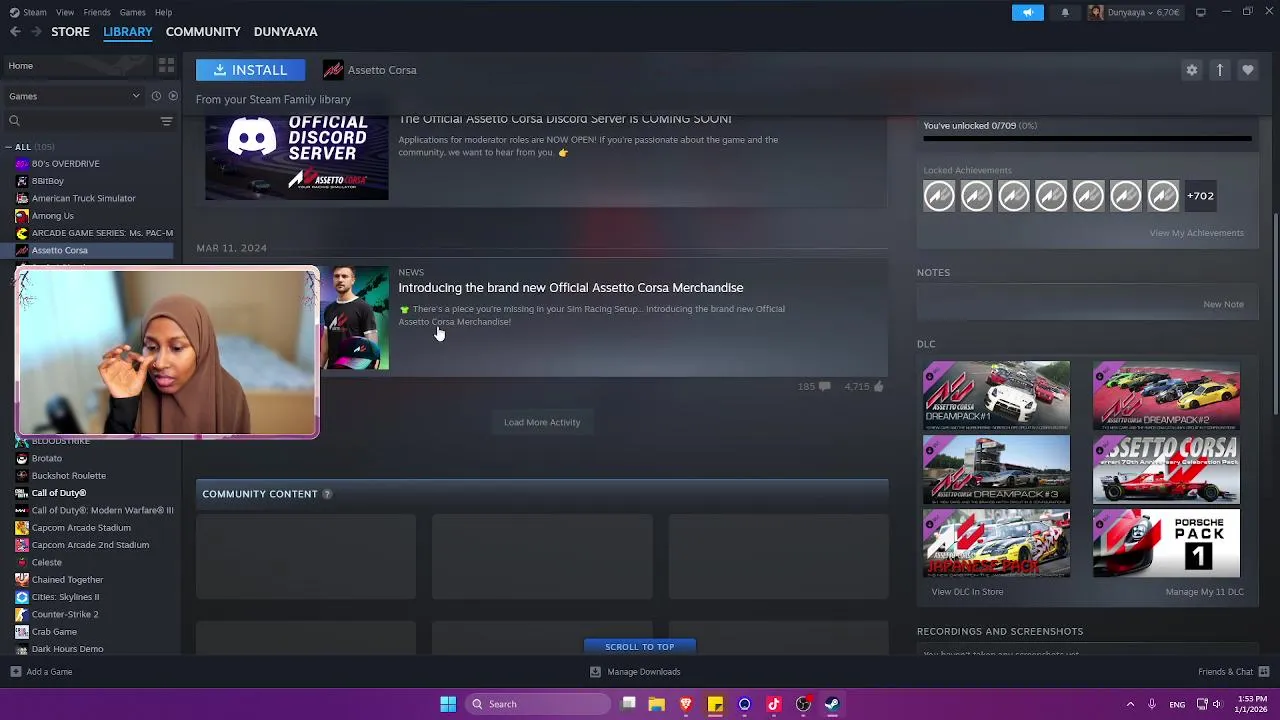Screen dimensions: 1280x720
Task: Click Load More Activity
Action: click(x=542, y=422)
